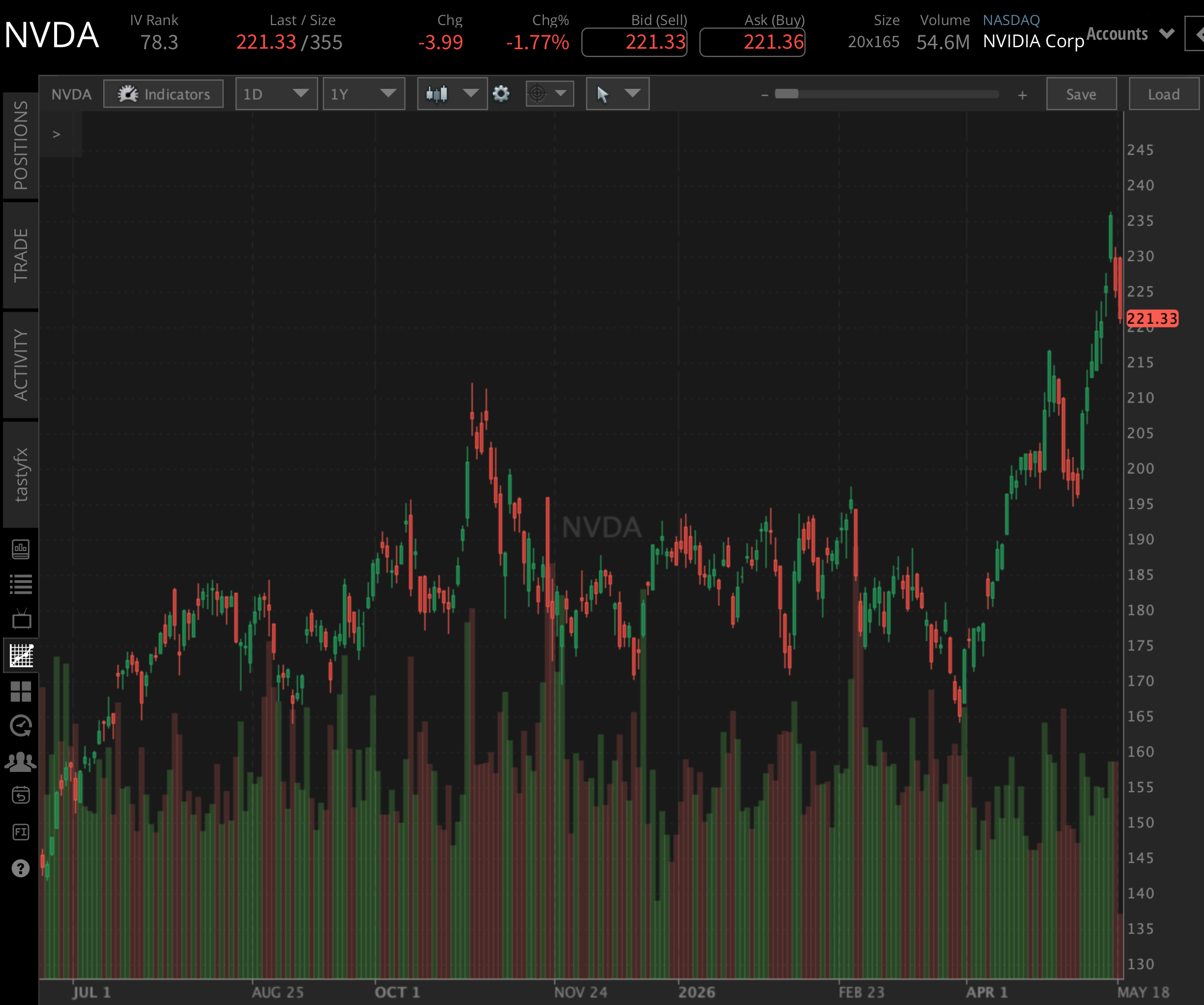Click the NVDA label in chart toolbar
The width and height of the screenshot is (1204, 1005).
pos(71,94)
